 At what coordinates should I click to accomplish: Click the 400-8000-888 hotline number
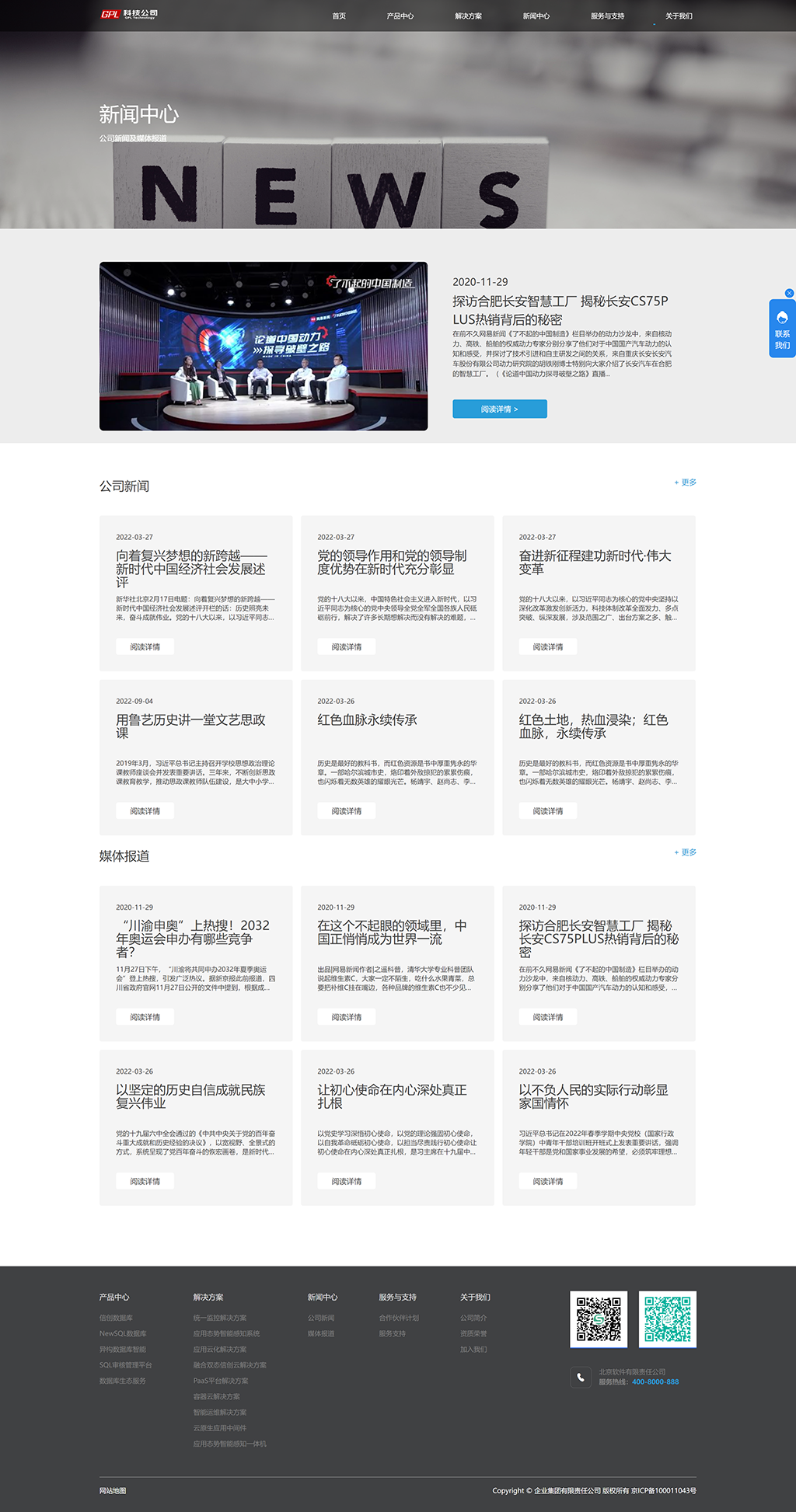click(655, 1381)
